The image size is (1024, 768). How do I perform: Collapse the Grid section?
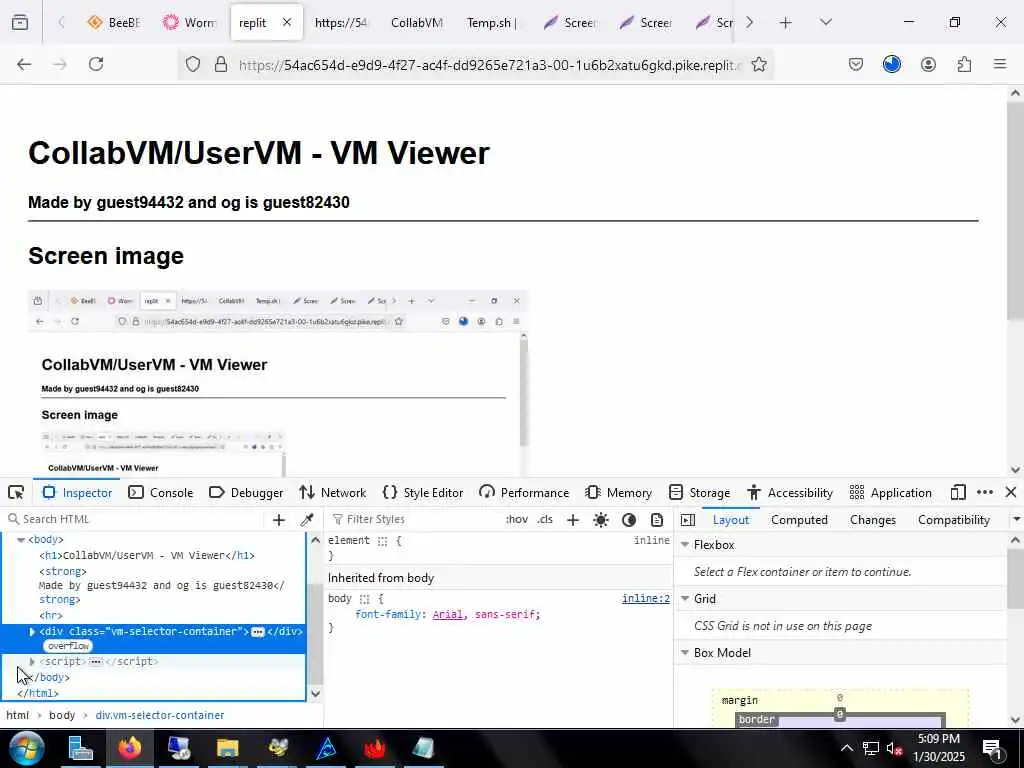coord(685,599)
